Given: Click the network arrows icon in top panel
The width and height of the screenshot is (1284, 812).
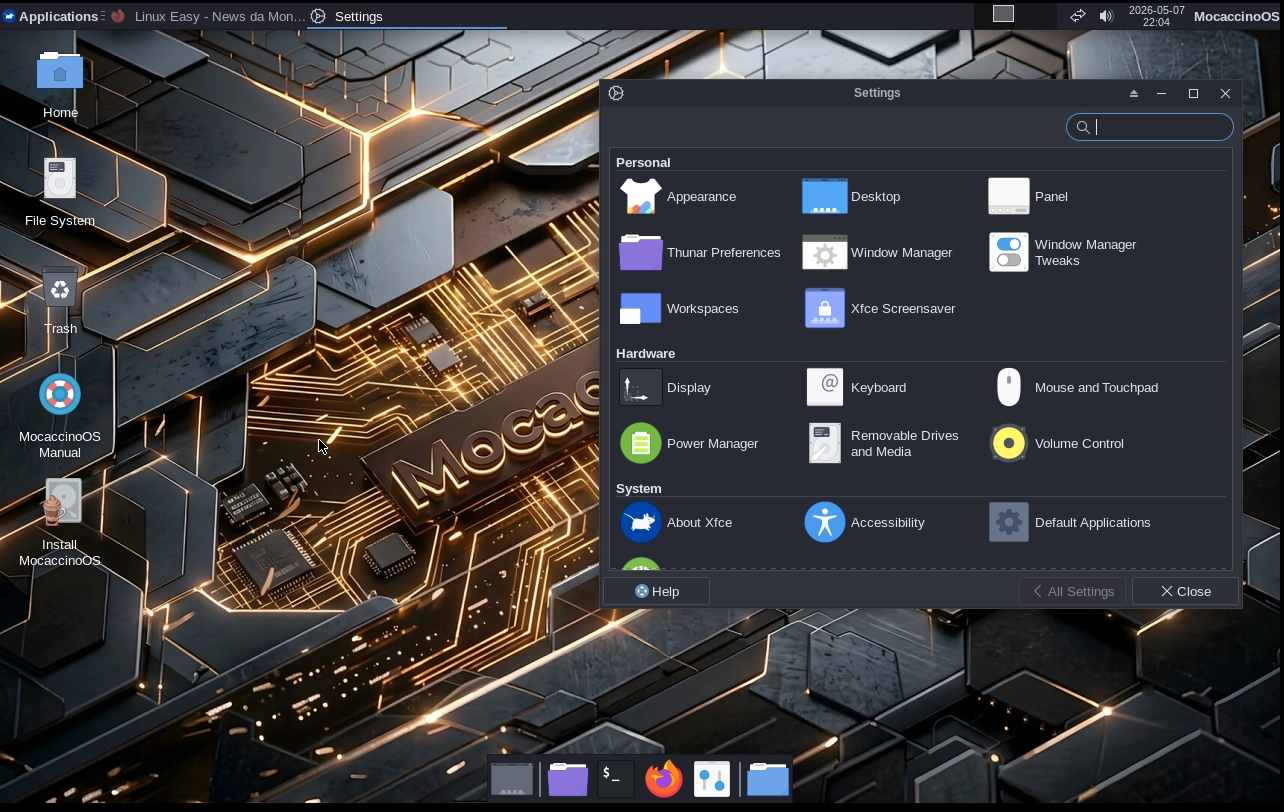Looking at the screenshot, I should (1077, 16).
